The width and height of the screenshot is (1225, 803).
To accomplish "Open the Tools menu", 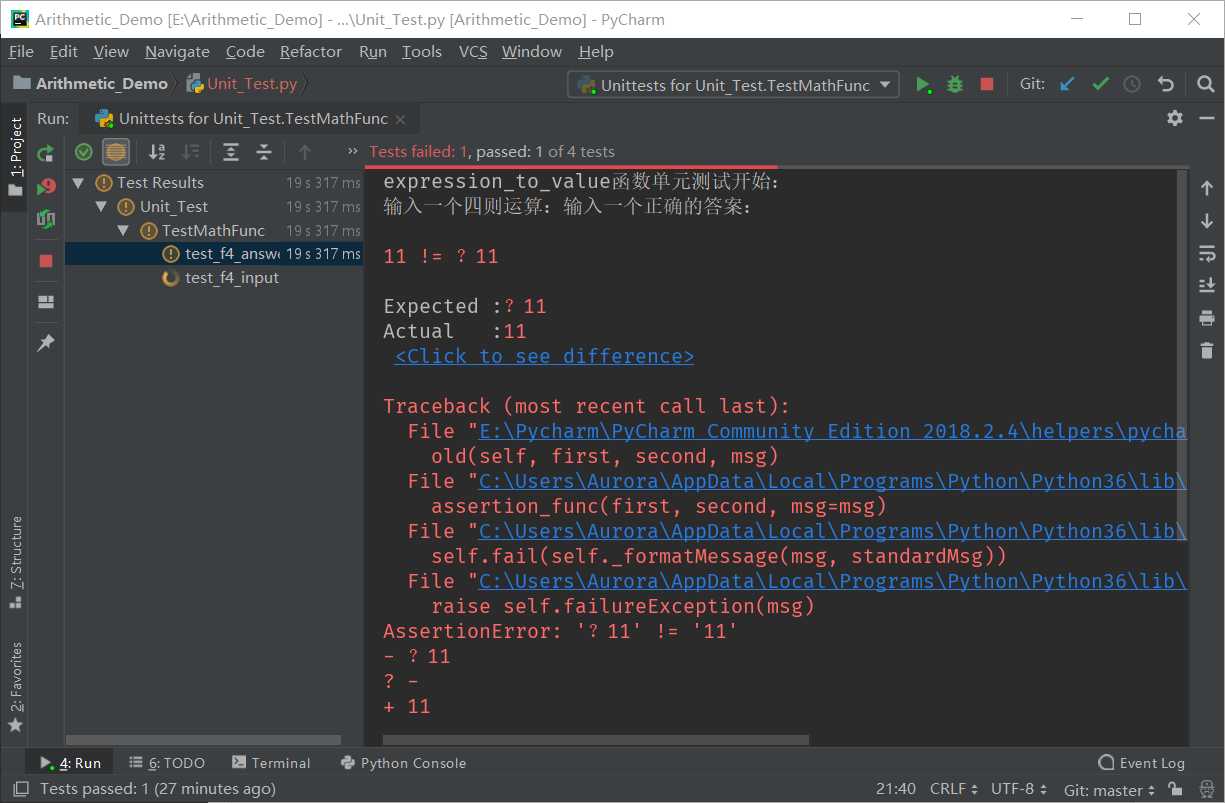I will pos(422,51).
